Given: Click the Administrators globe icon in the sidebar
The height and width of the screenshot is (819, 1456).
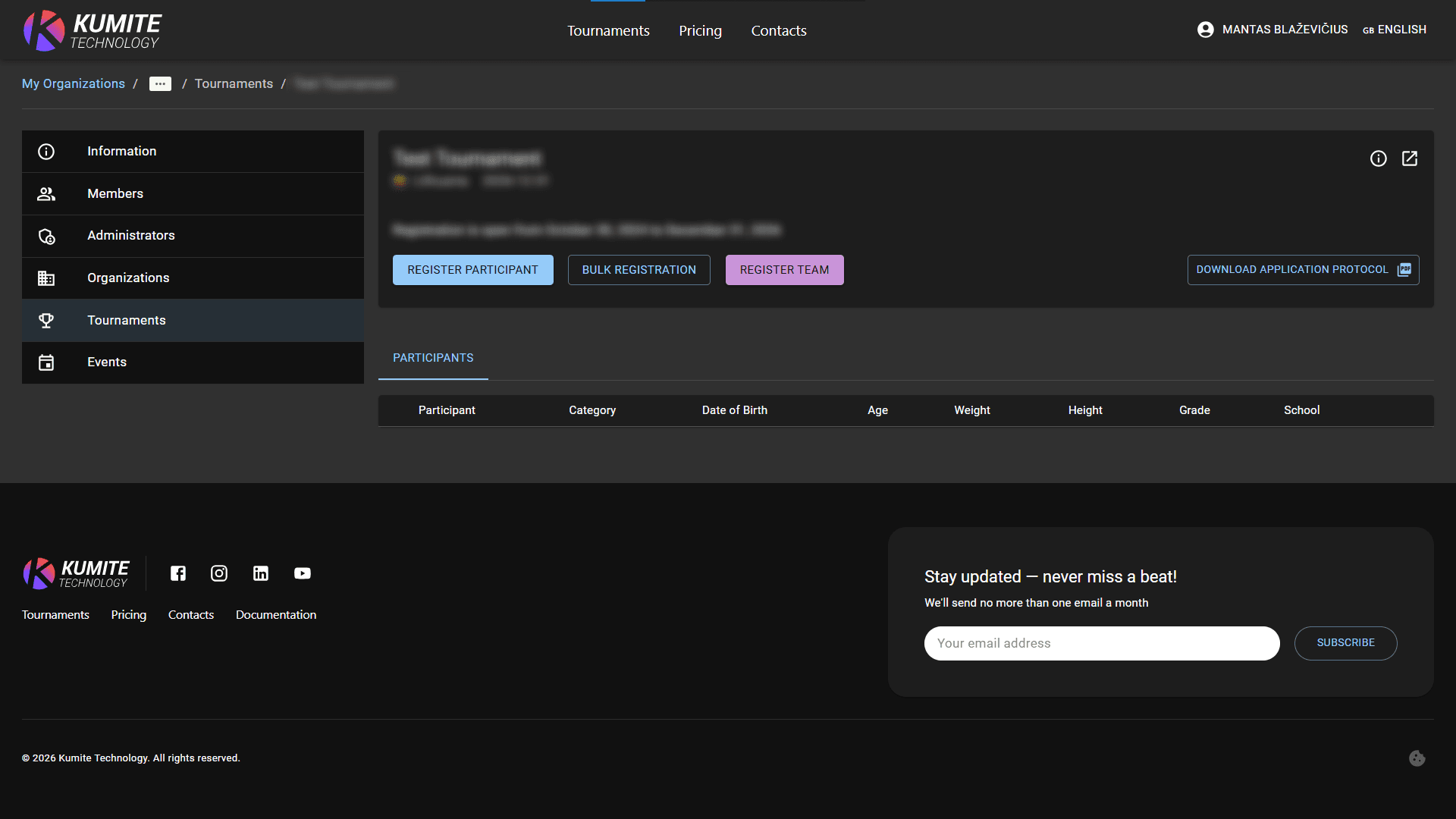Looking at the screenshot, I should [46, 236].
